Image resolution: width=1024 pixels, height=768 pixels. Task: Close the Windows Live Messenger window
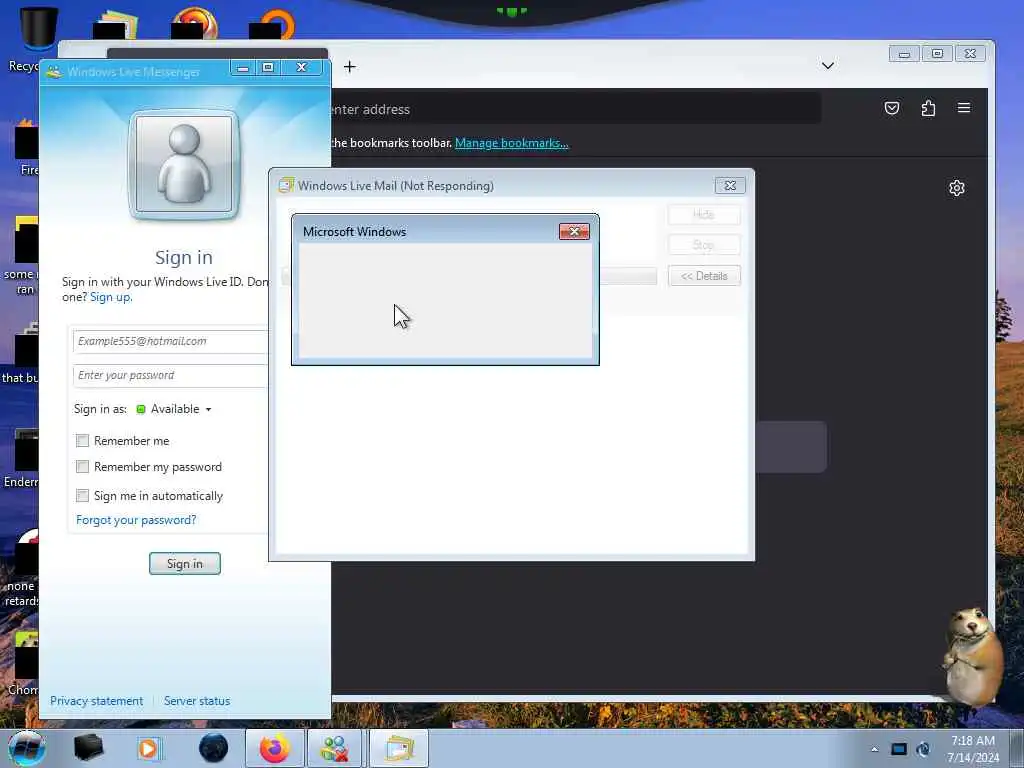coord(302,67)
